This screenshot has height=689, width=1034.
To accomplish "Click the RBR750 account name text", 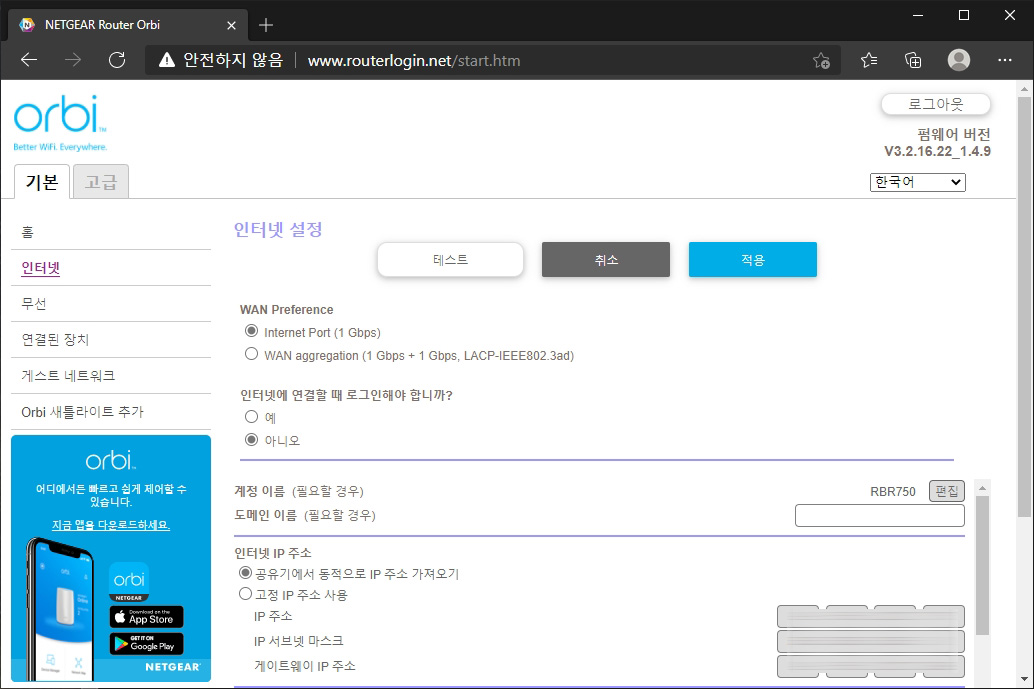I will coord(893,492).
